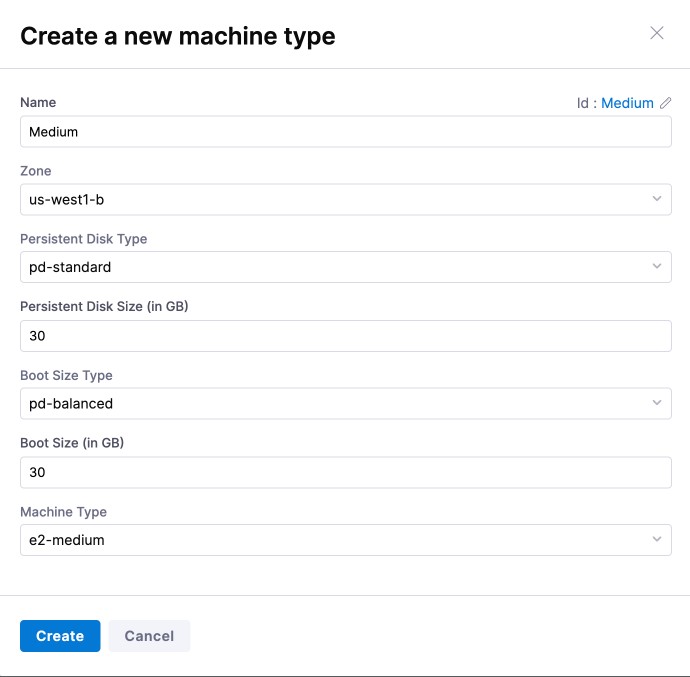Screen dimensions: 690x677
Task: Click the Zone field label
Action: coord(36,171)
